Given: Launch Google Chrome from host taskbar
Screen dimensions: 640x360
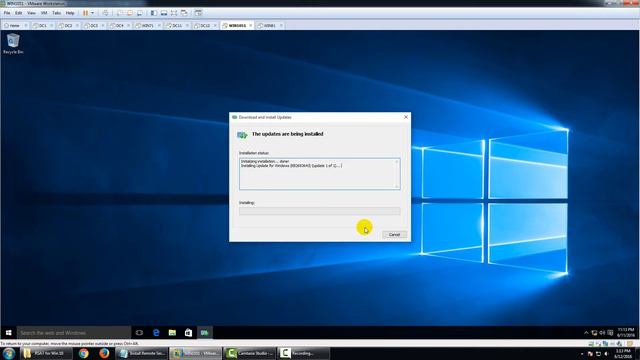Looking at the screenshot, I should (x=84, y=353).
